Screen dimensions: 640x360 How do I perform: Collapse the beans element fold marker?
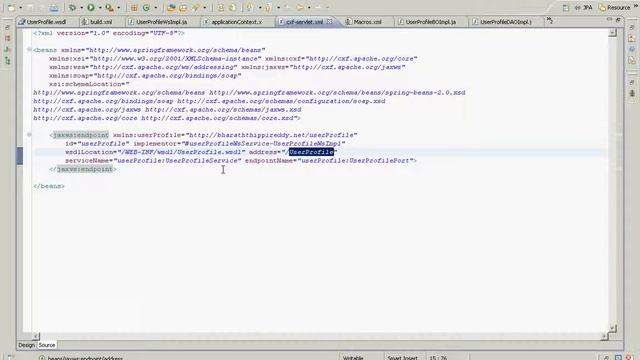(x=29, y=49)
